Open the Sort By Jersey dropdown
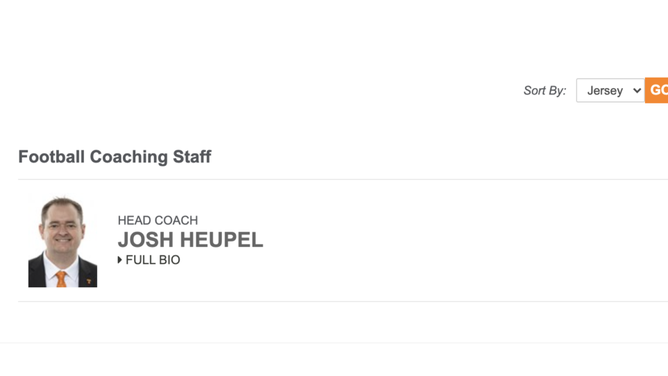This screenshot has height=376, width=668. 610,90
